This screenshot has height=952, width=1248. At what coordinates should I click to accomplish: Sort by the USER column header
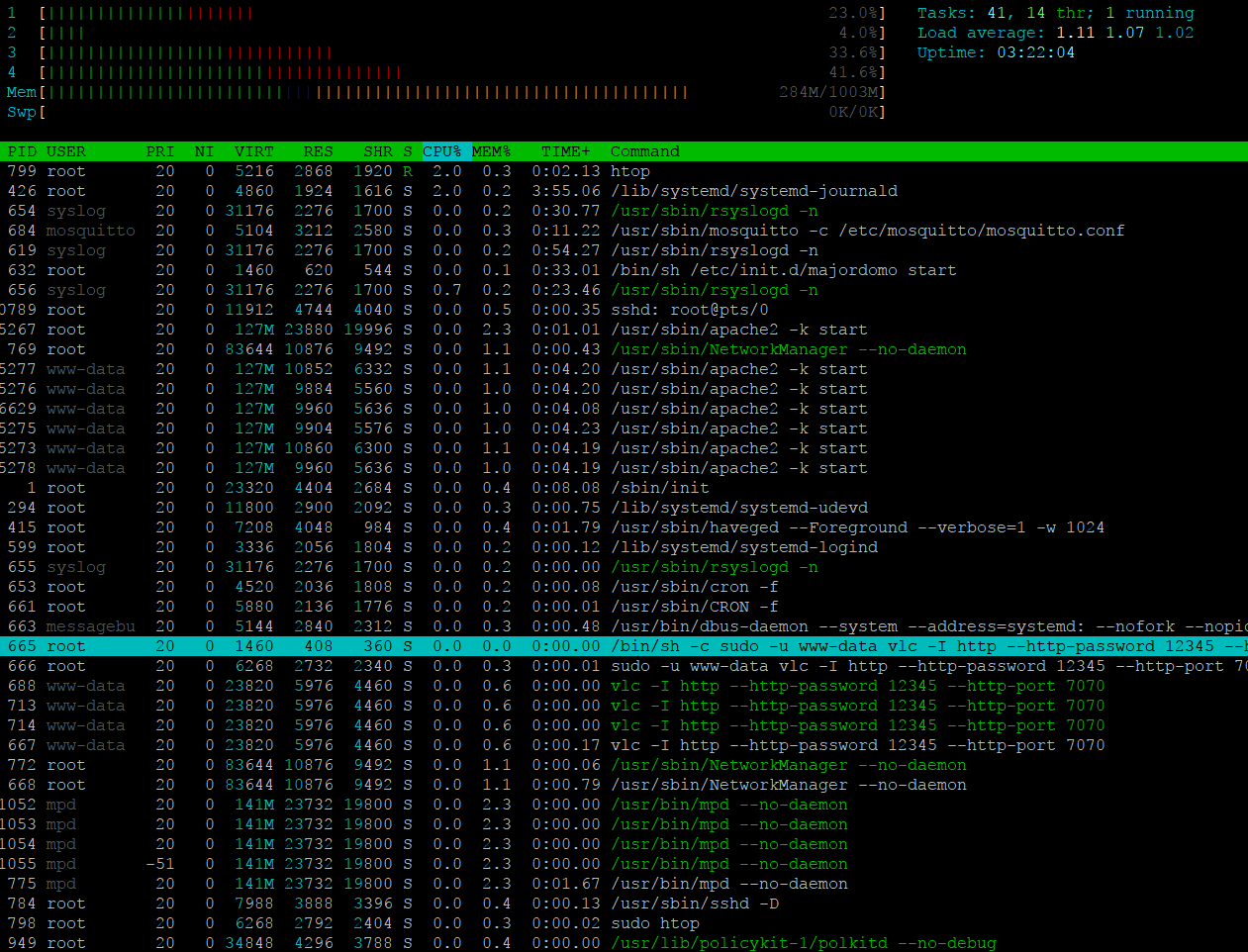pyautogui.click(x=66, y=151)
